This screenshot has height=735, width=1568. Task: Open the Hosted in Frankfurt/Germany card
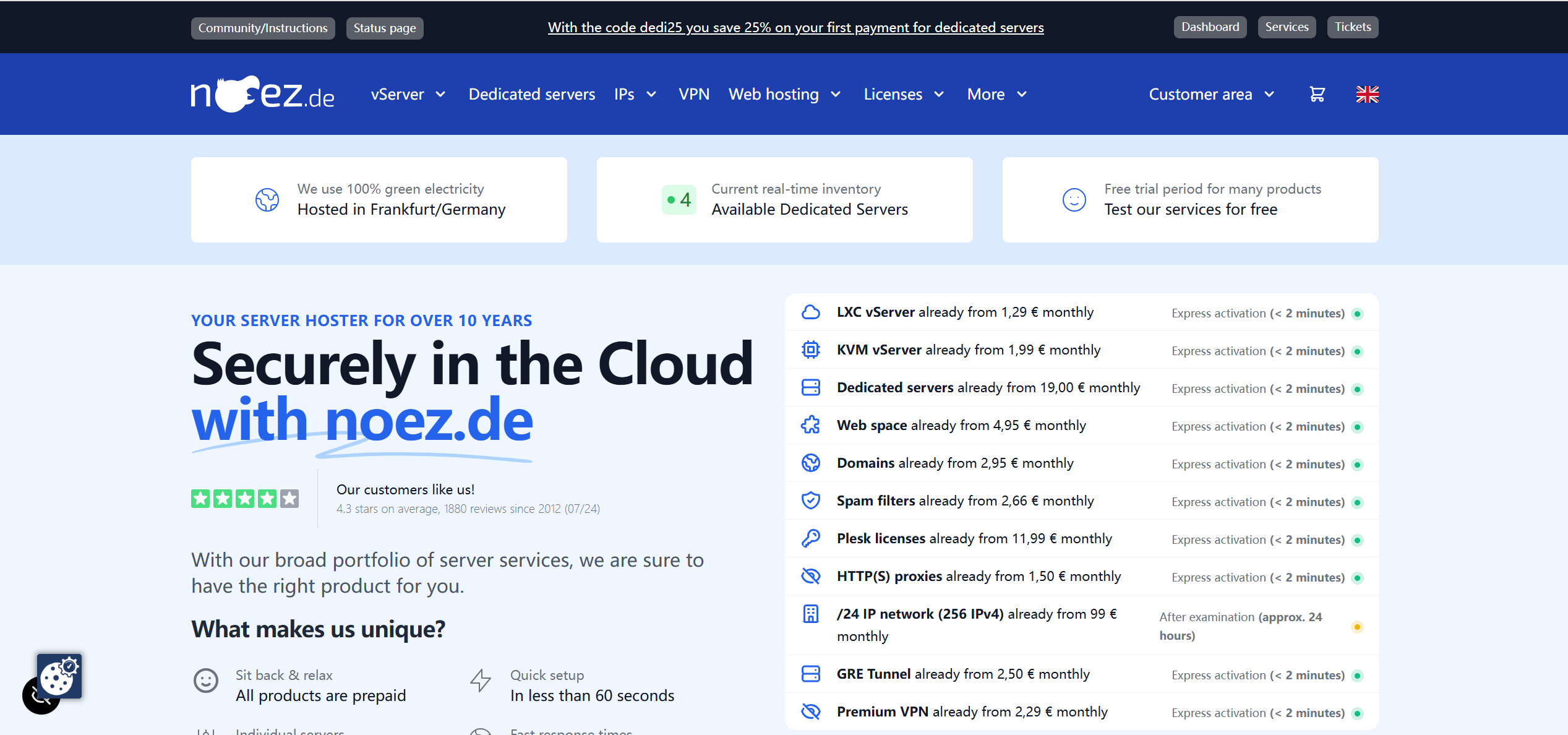(379, 200)
